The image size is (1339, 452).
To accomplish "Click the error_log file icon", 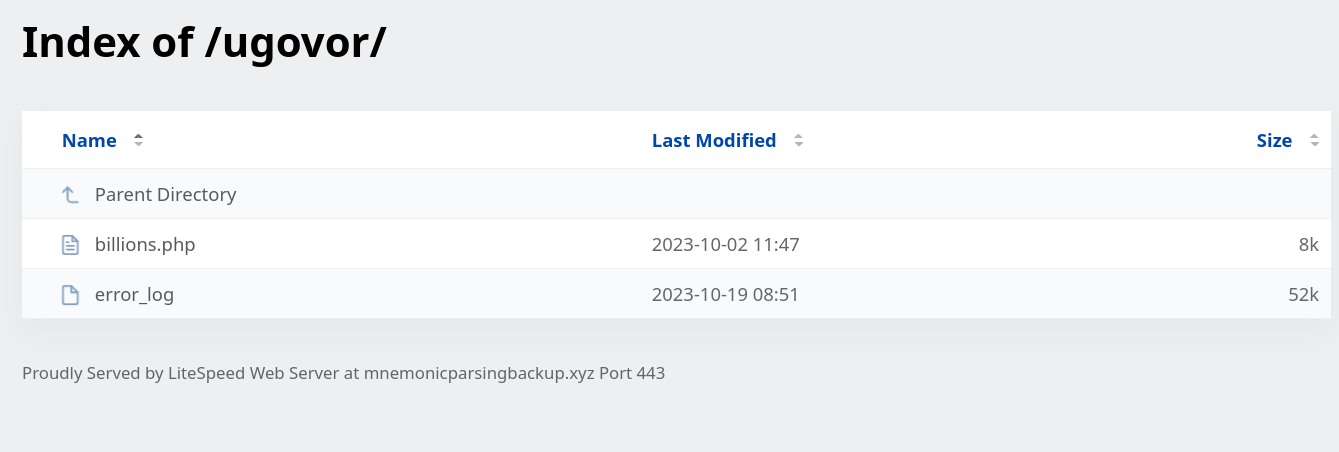I will point(70,295).
